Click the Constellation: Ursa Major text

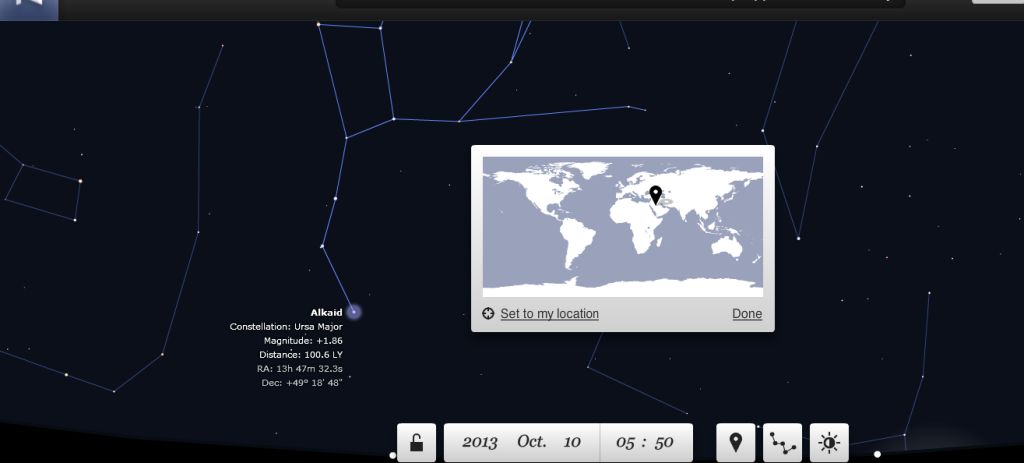(x=286, y=327)
